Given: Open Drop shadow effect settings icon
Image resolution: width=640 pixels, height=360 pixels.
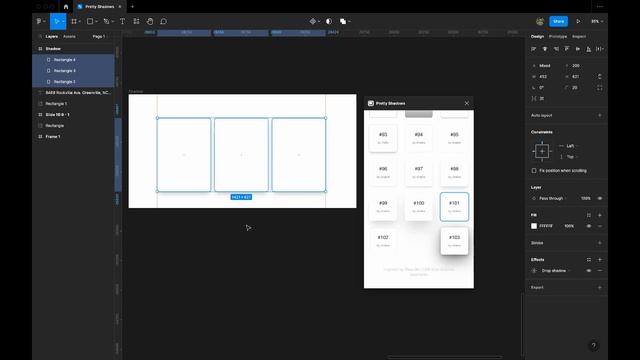Looking at the screenshot, I should tap(534, 271).
